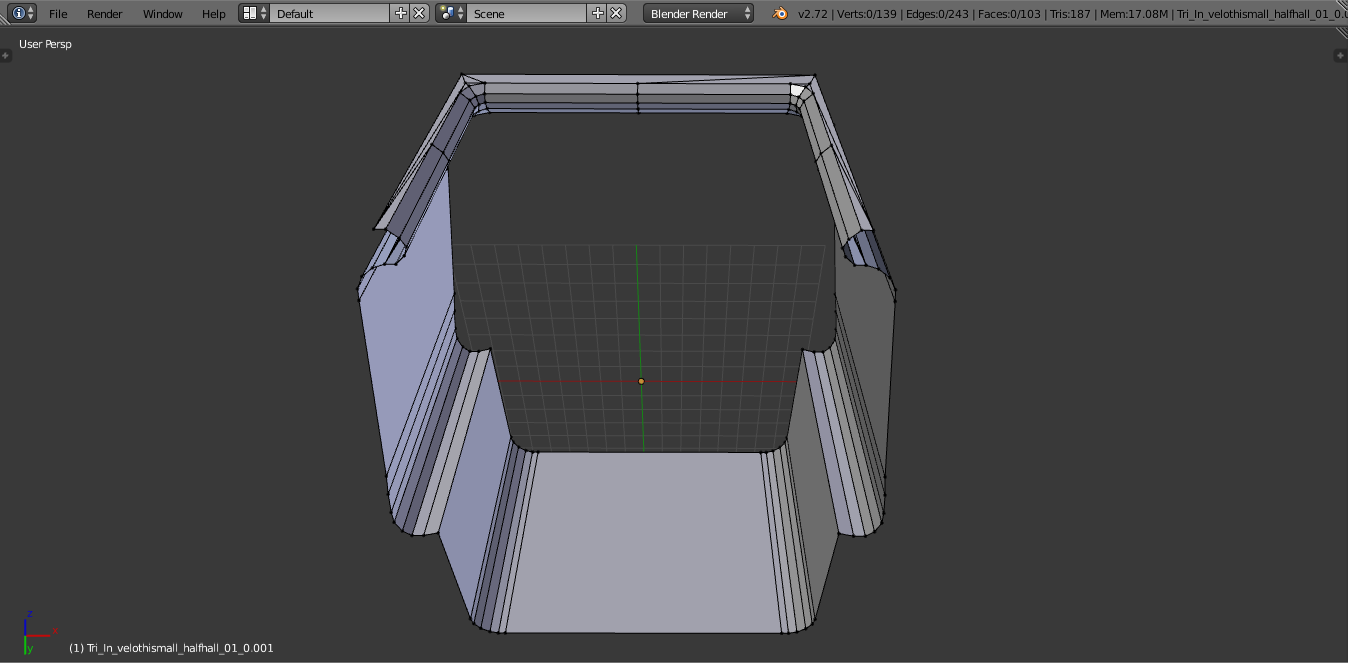Expand the properties region plus on viewport's right edge

point(1341,55)
